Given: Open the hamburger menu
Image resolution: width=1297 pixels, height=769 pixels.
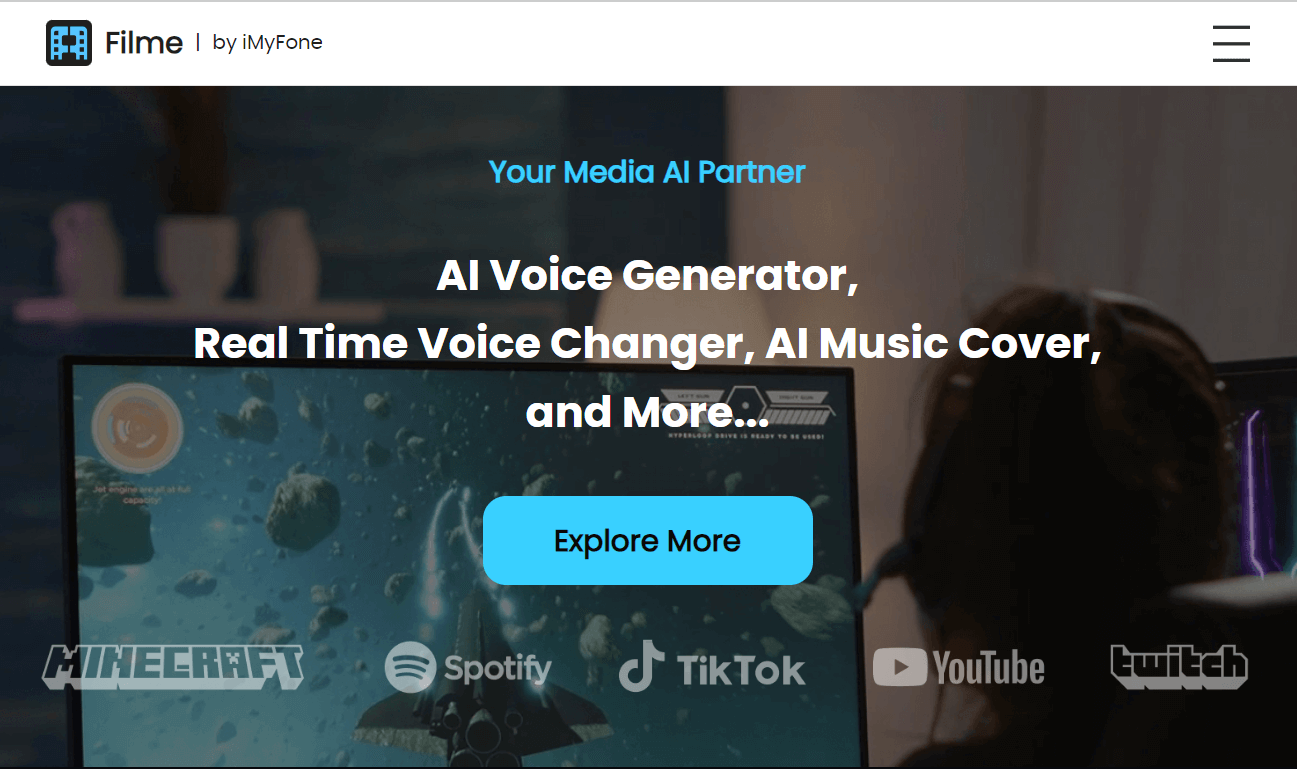Looking at the screenshot, I should pos(1231,43).
